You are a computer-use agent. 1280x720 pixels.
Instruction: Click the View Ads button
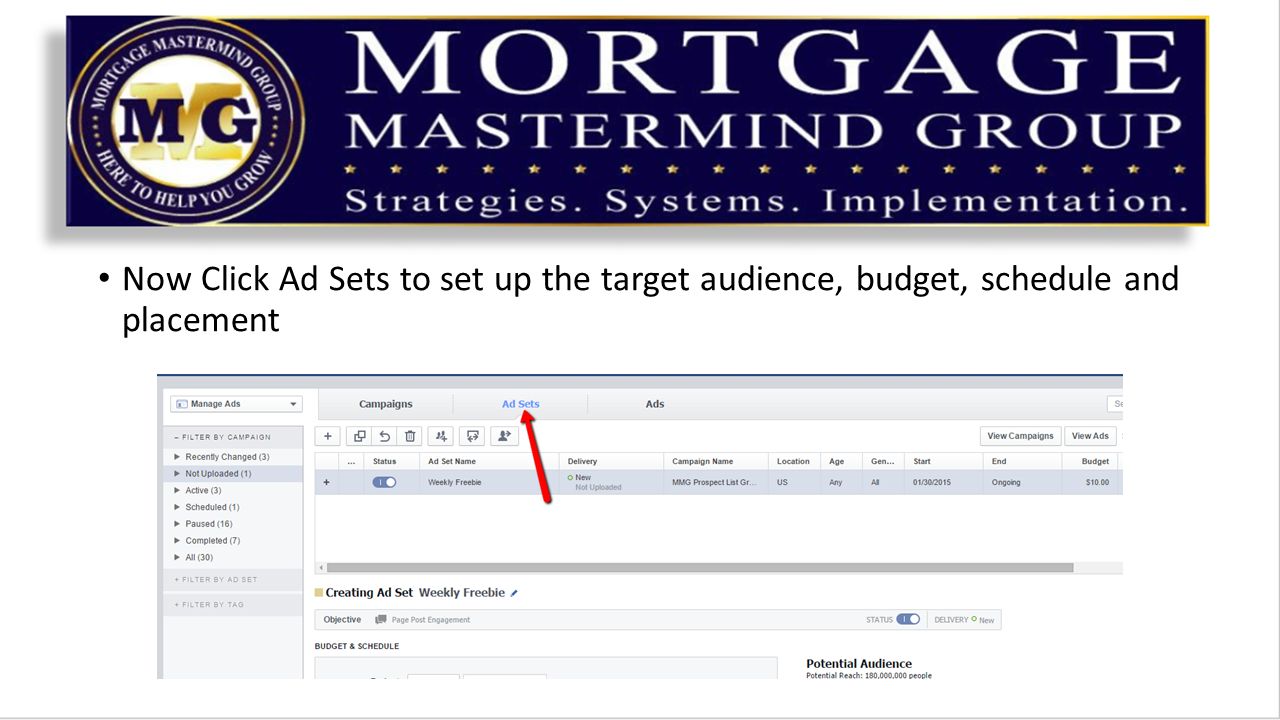point(1091,436)
